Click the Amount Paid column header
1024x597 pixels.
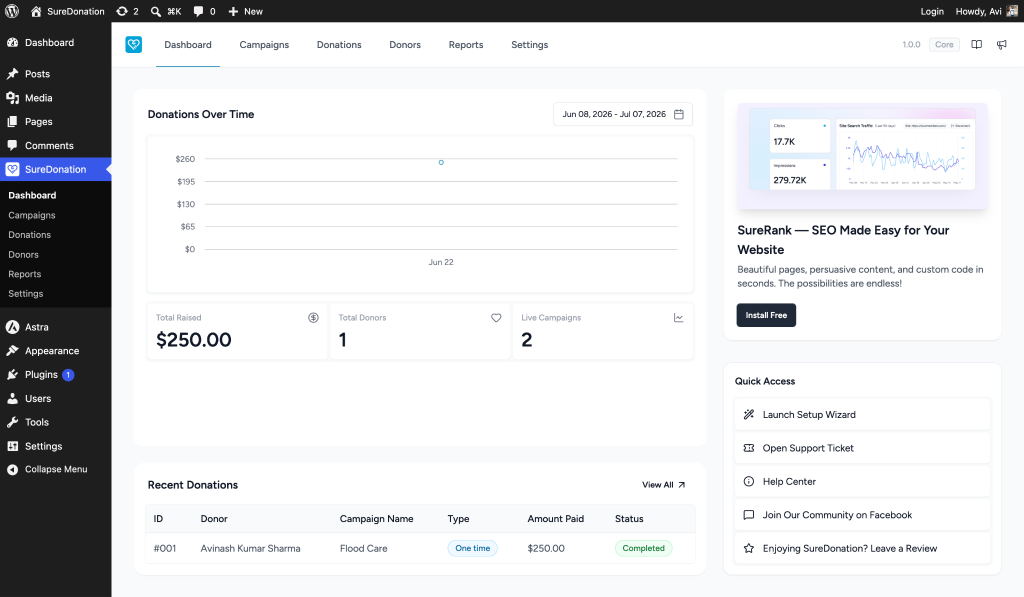(x=556, y=519)
